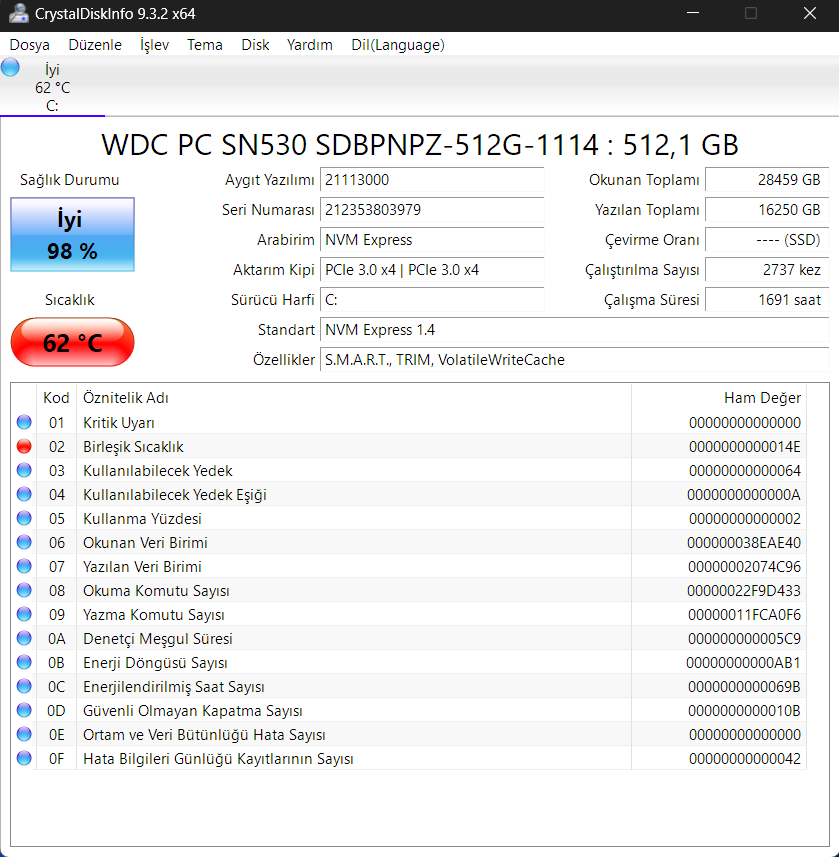839x857 pixels.
Task: Click the Yazılan Toplamı value 16250 GB
Action: [767, 210]
